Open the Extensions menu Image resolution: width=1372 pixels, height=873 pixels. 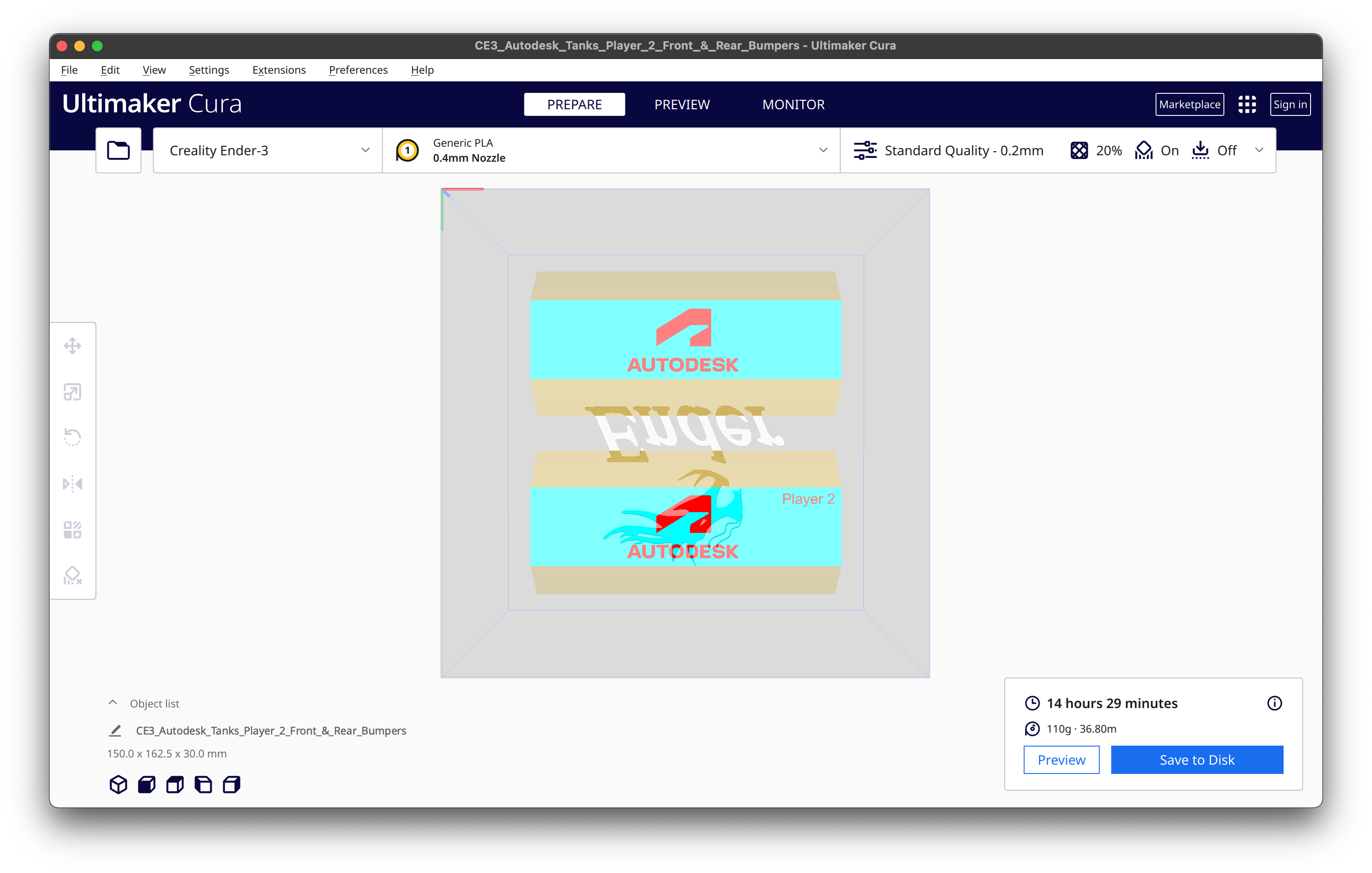278,69
